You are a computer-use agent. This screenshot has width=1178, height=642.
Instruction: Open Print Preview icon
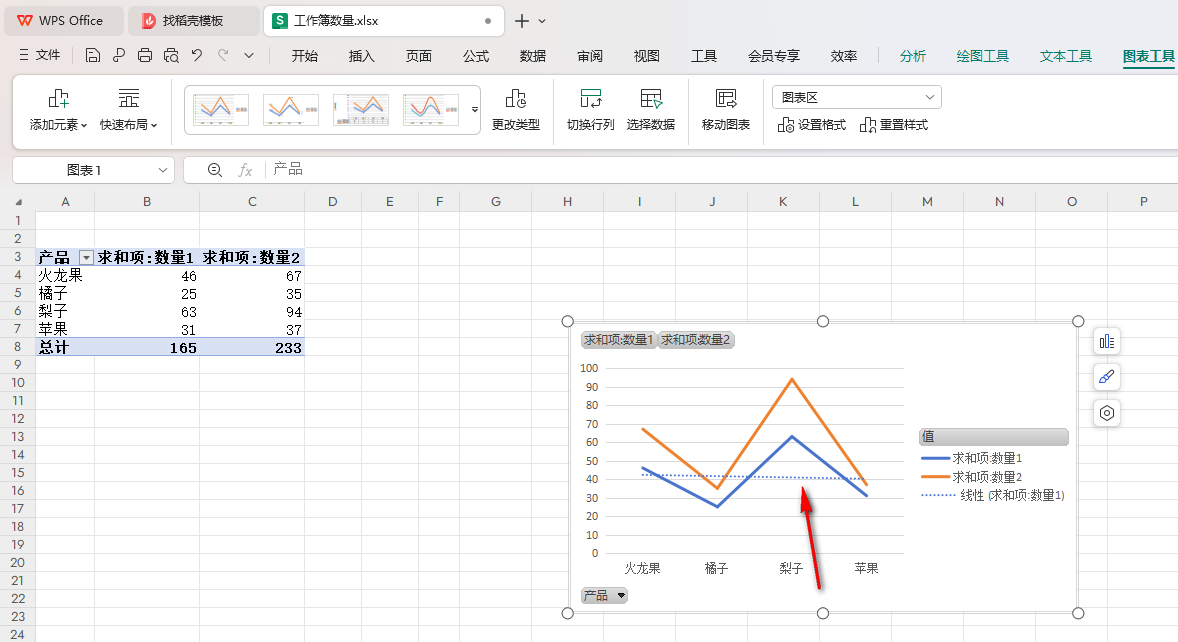click(171, 56)
